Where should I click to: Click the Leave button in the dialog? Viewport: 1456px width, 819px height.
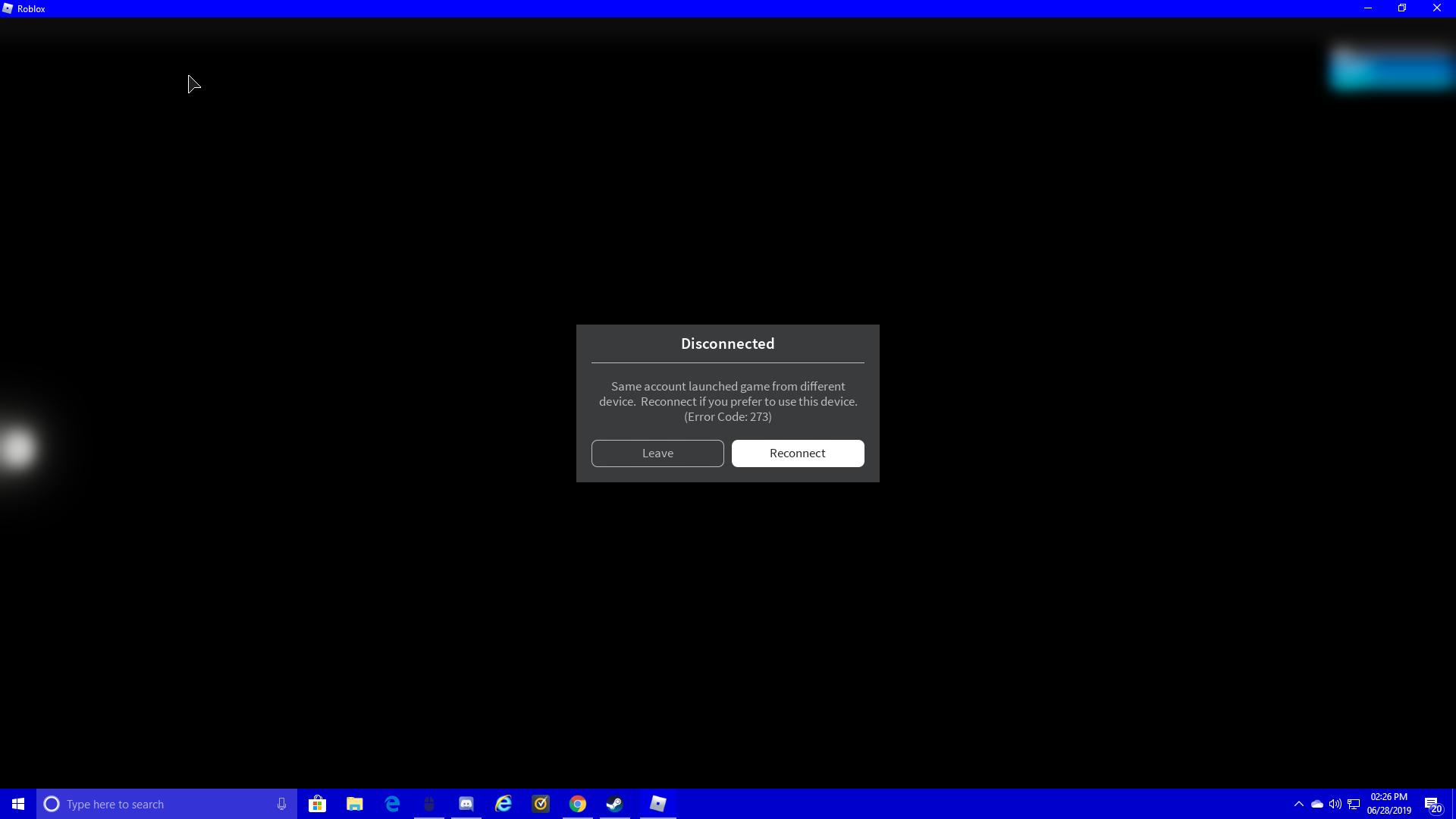click(x=657, y=453)
